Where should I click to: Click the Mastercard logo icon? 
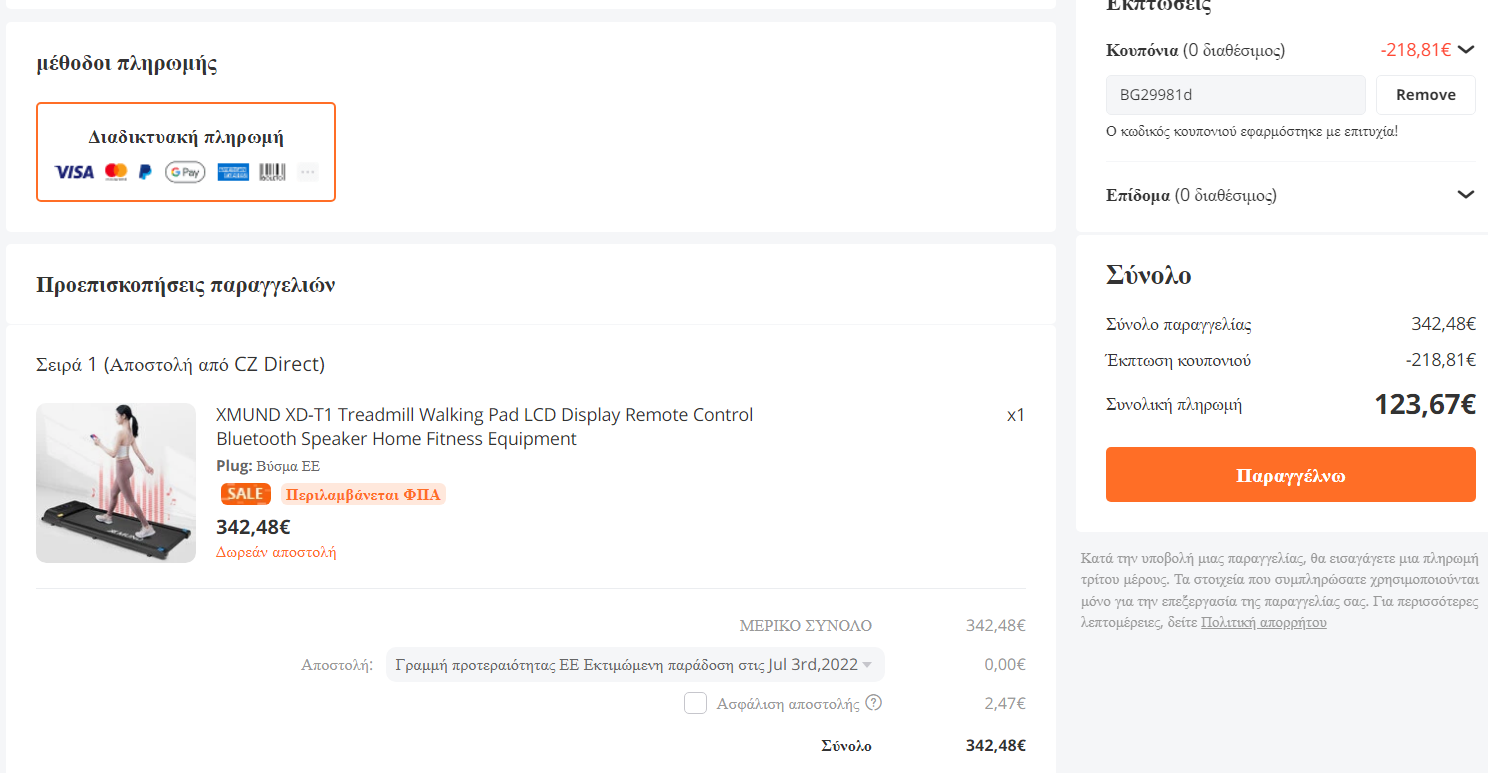(116, 172)
